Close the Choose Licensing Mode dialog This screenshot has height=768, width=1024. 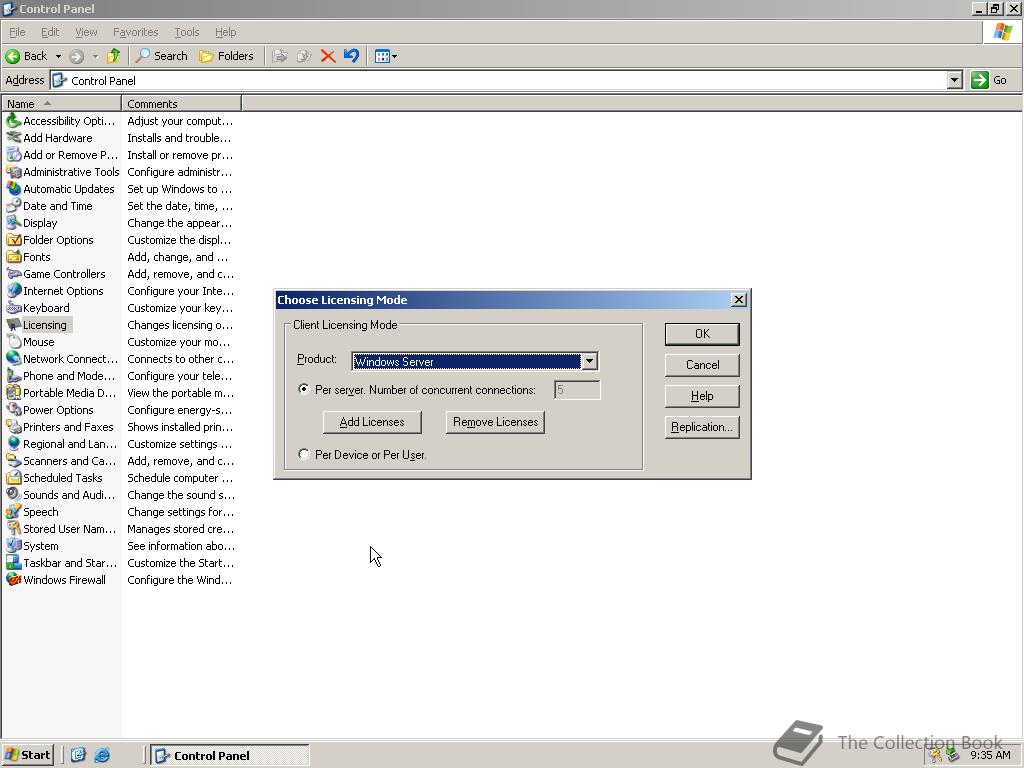(739, 299)
